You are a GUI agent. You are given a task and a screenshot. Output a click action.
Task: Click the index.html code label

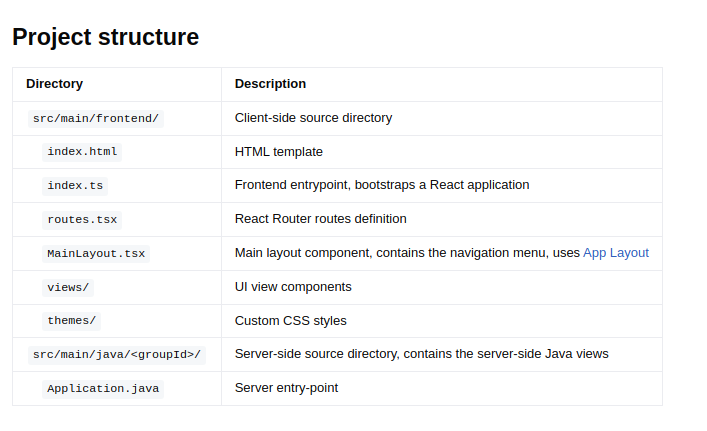pyautogui.click(x=82, y=152)
